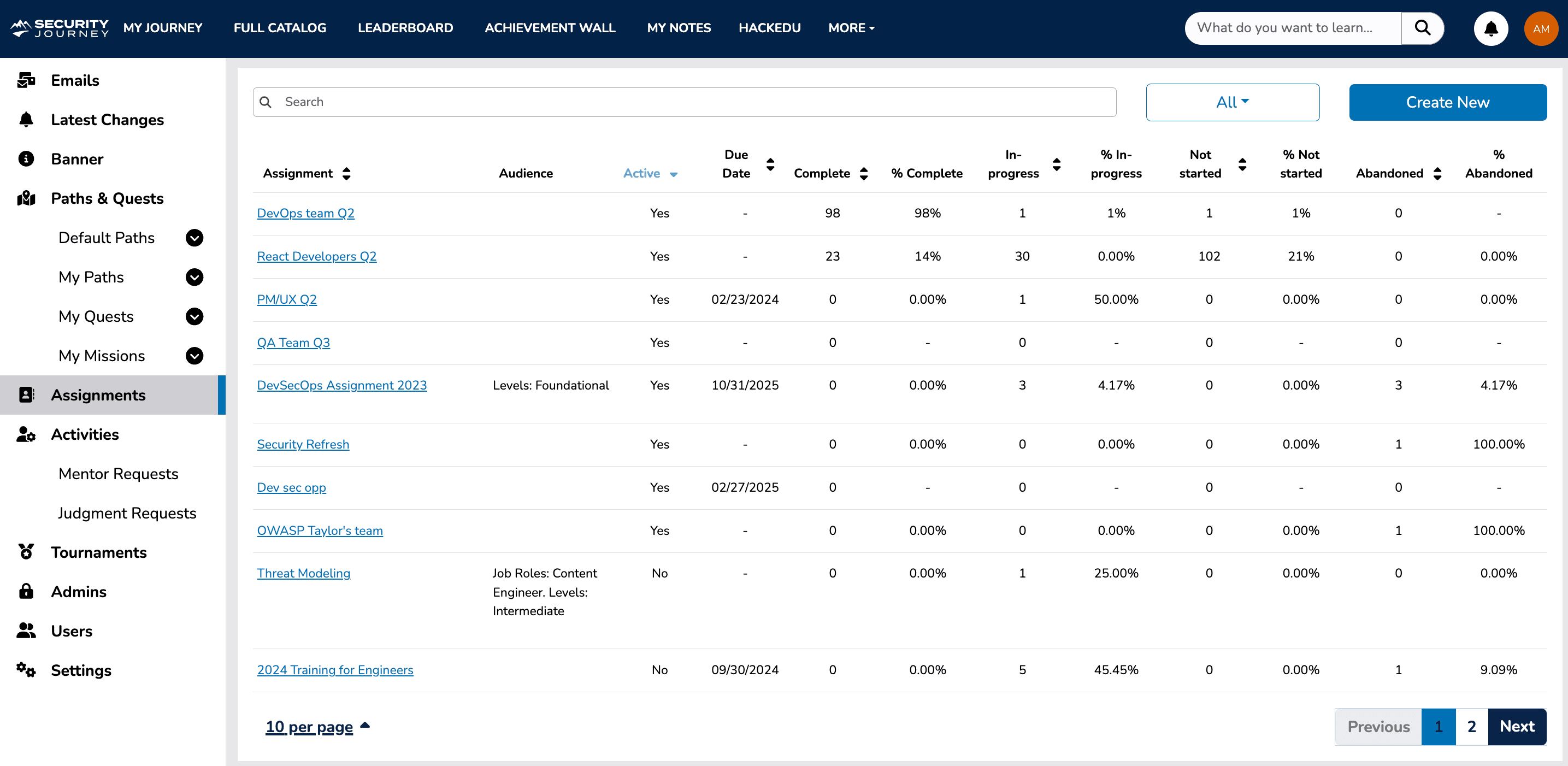Viewport: 1568px width, 766px height.
Task: Toggle sort on Abandoned column
Action: (1437, 174)
